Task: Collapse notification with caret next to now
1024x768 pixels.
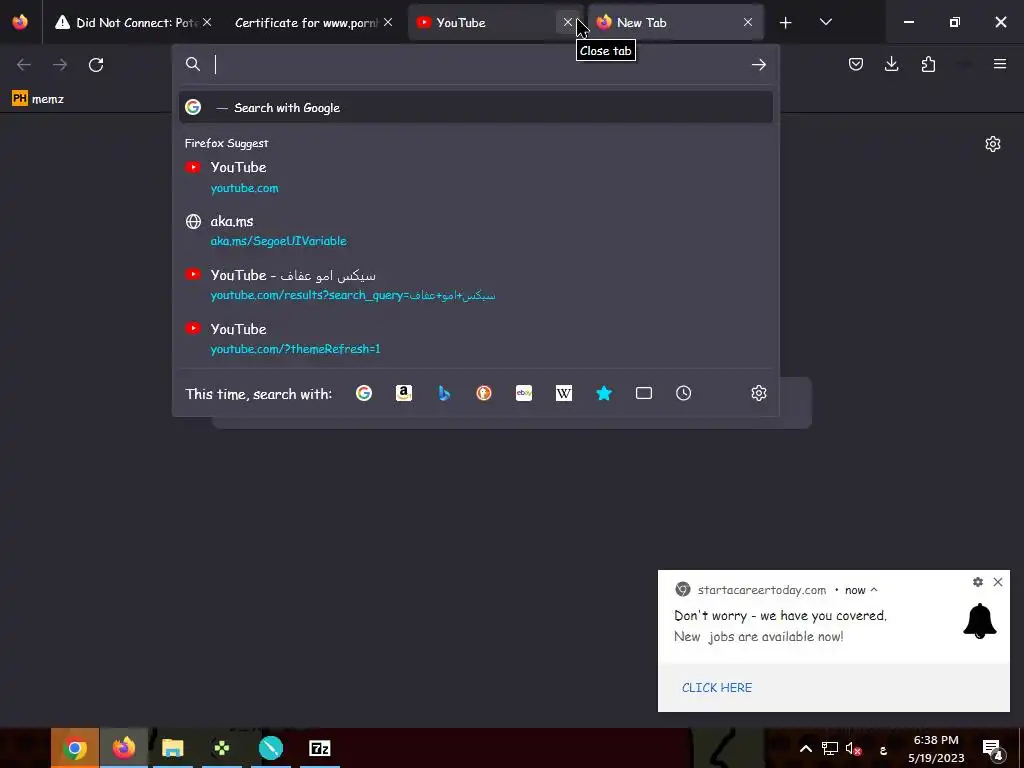Action: (x=874, y=590)
